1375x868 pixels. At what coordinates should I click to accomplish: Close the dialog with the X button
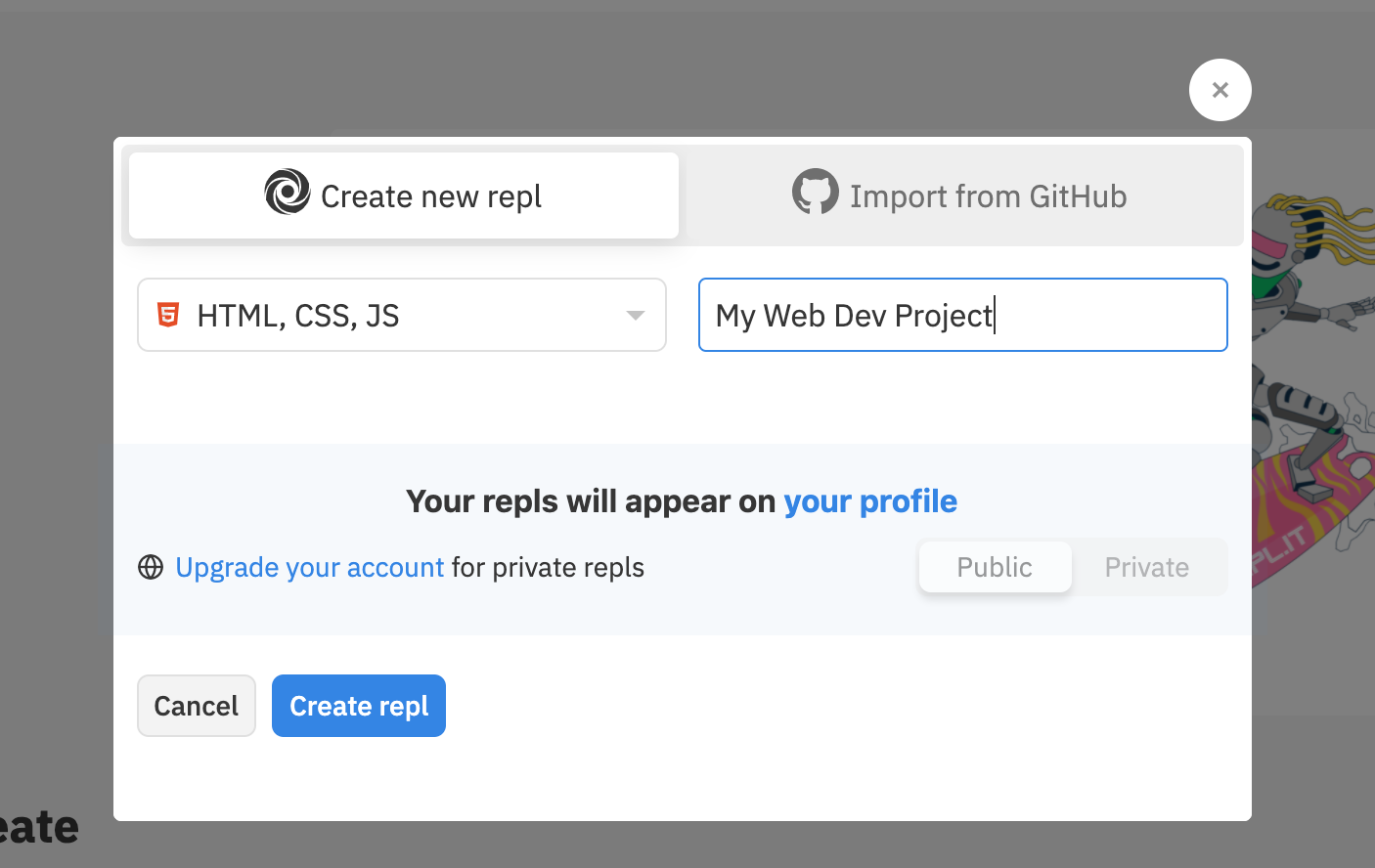click(x=1220, y=90)
